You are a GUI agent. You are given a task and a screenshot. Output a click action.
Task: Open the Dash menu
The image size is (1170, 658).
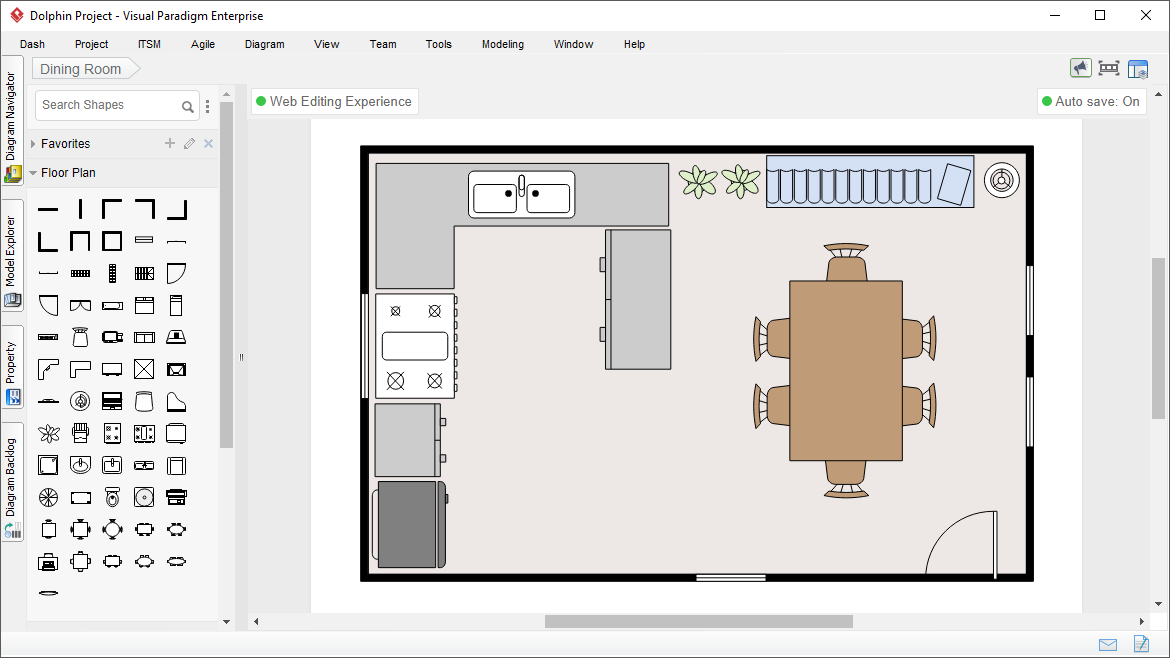[32, 44]
